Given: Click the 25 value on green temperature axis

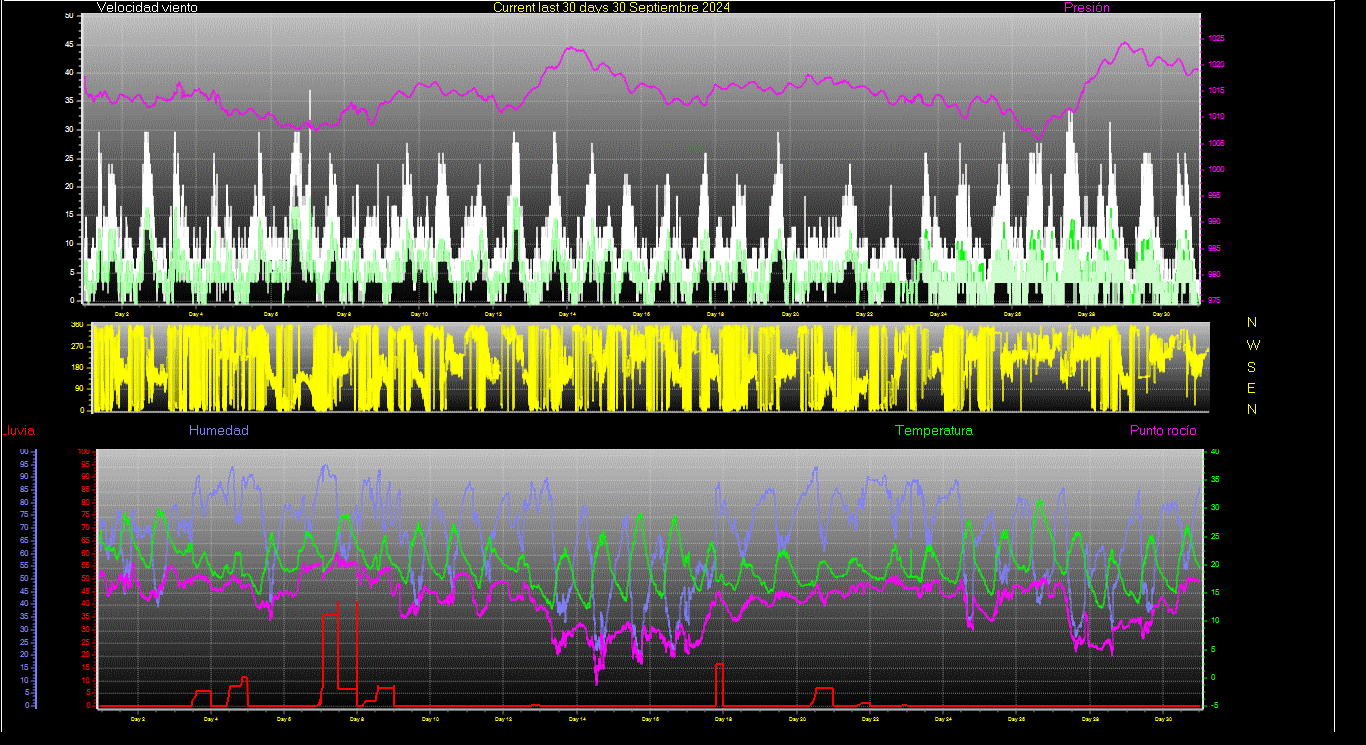Looking at the screenshot, I should tap(1215, 536).
